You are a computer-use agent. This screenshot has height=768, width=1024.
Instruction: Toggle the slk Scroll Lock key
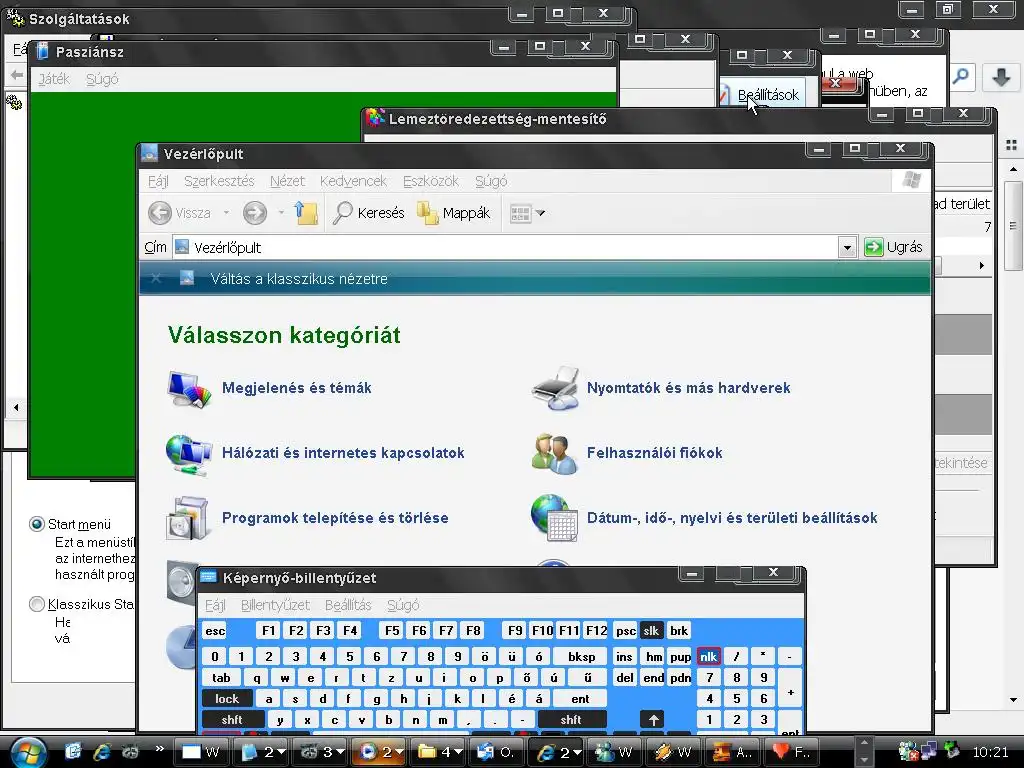click(x=651, y=631)
